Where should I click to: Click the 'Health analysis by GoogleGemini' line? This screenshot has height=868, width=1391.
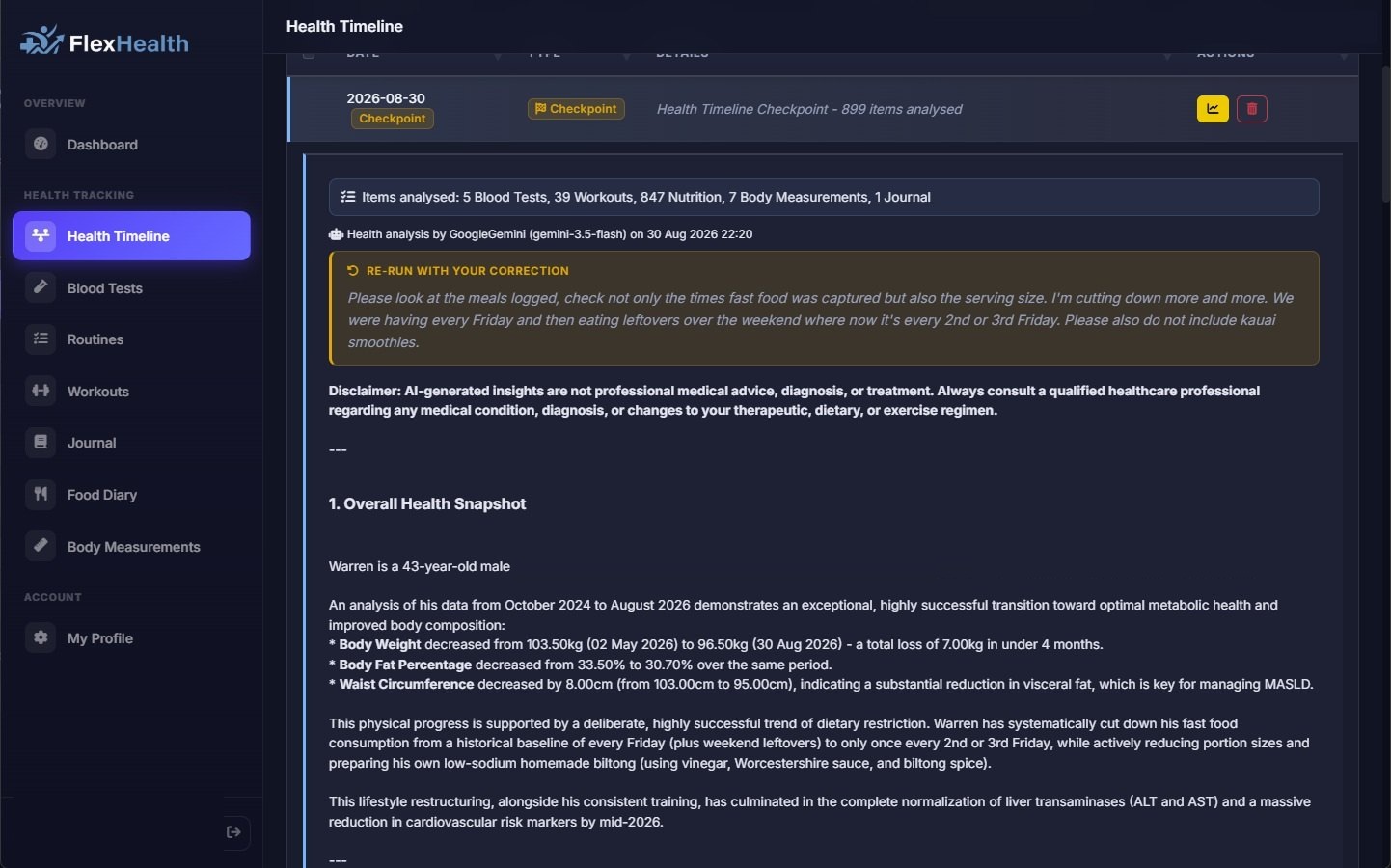click(x=550, y=234)
